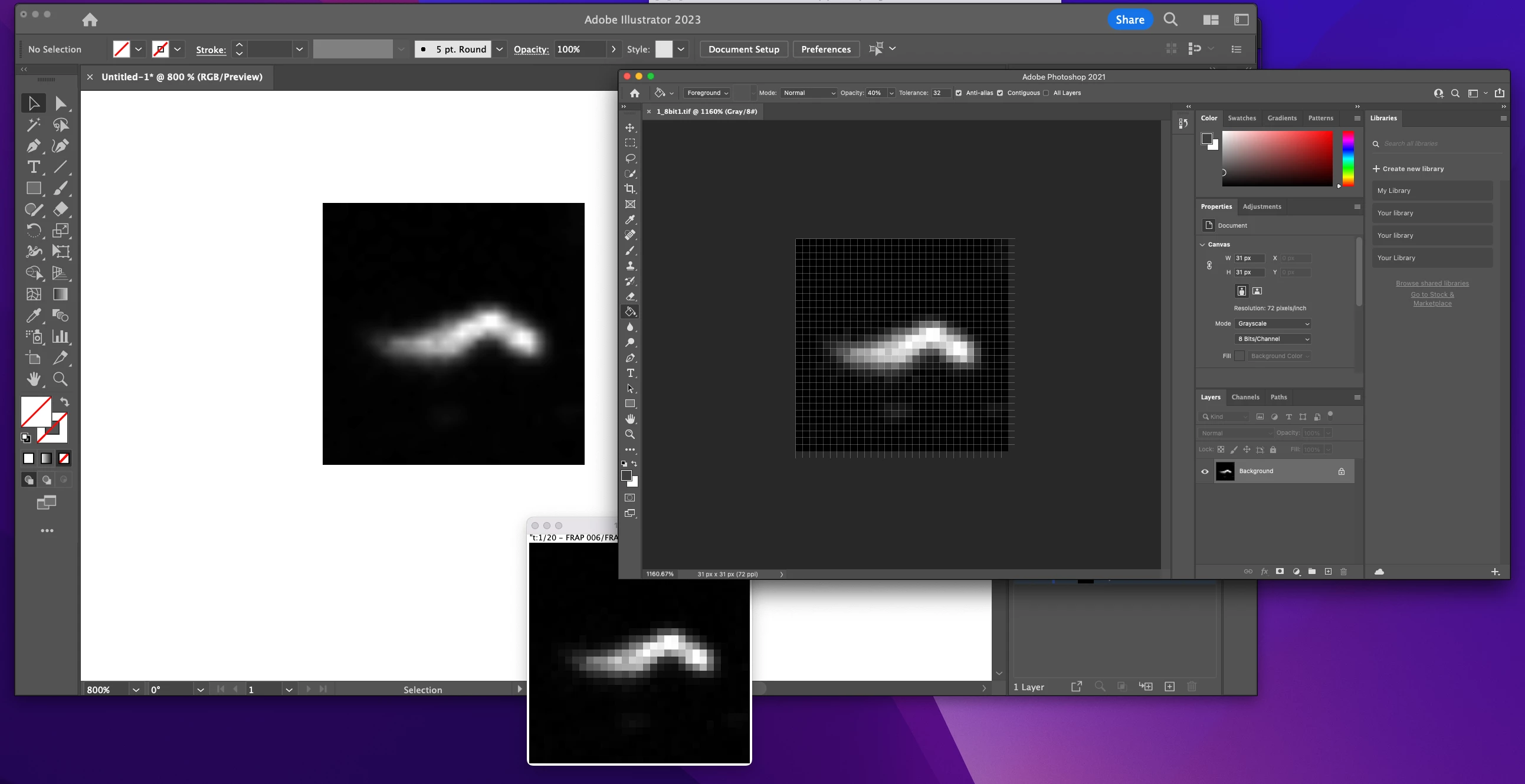Select the Photoshop Crop tool
The height and width of the screenshot is (784, 1525).
[x=630, y=189]
